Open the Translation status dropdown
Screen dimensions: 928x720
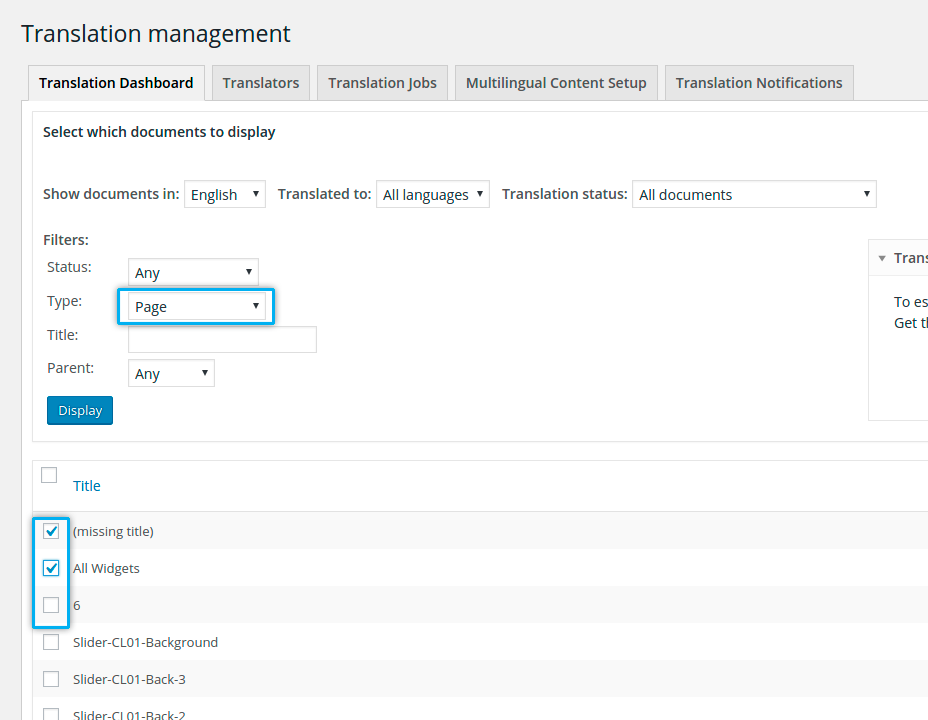(754, 194)
